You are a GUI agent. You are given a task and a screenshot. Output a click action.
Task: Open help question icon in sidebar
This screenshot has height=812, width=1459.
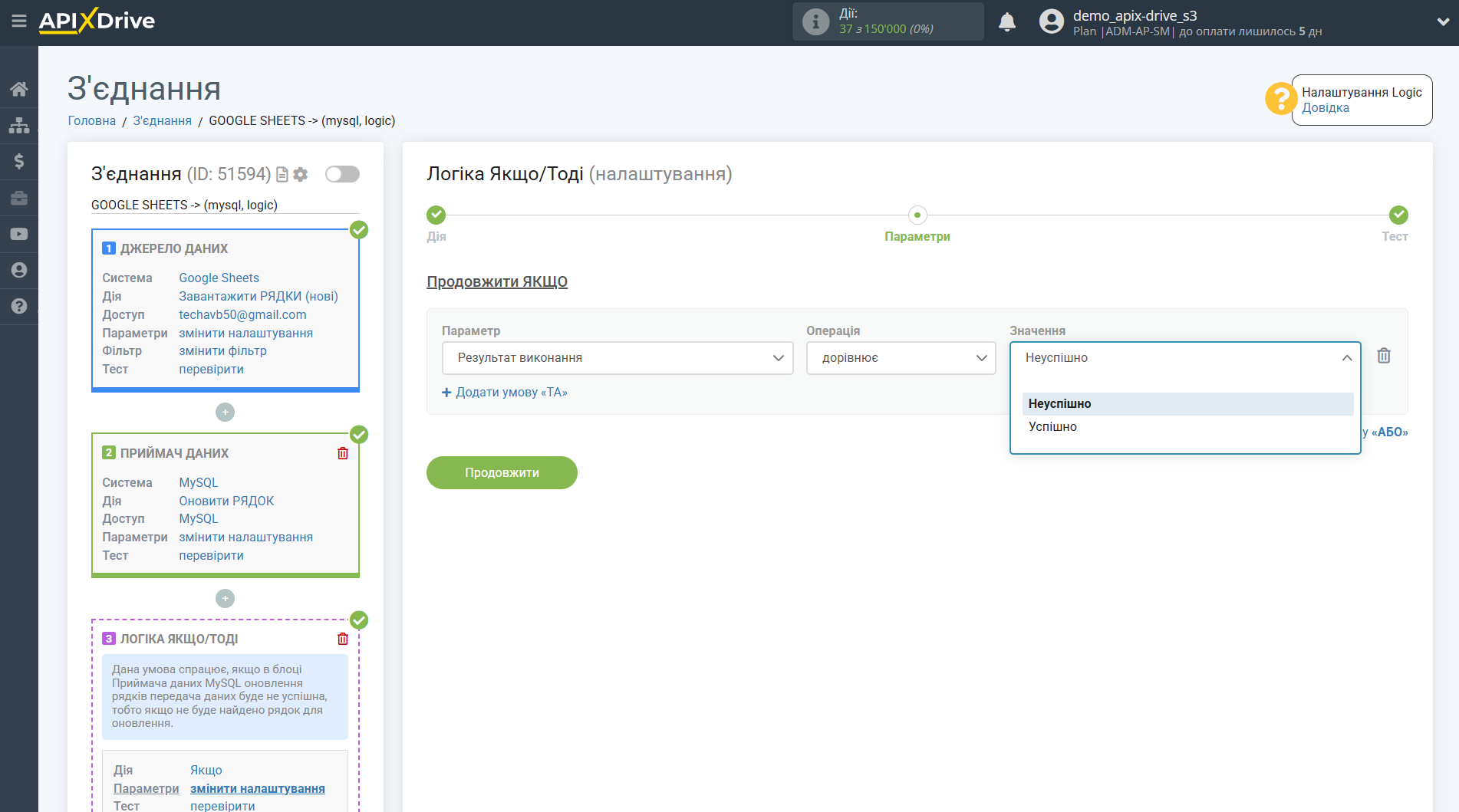[19, 306]
